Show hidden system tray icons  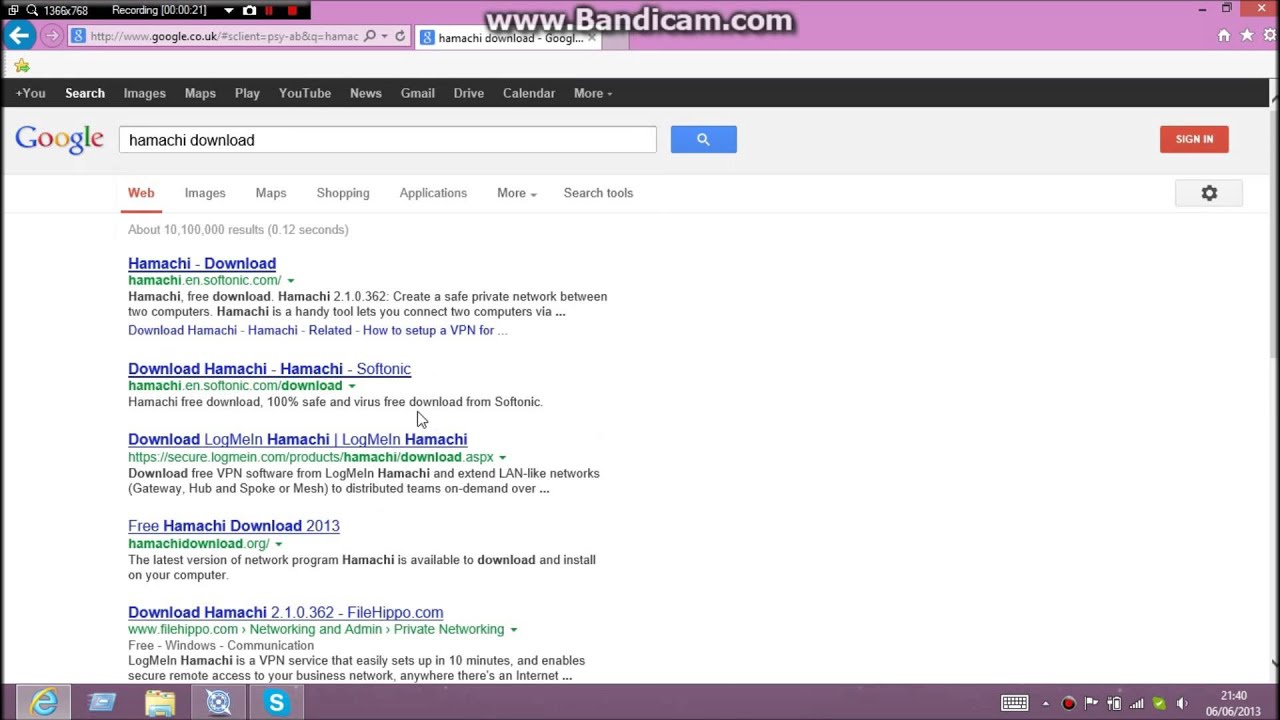[1045, 703]
